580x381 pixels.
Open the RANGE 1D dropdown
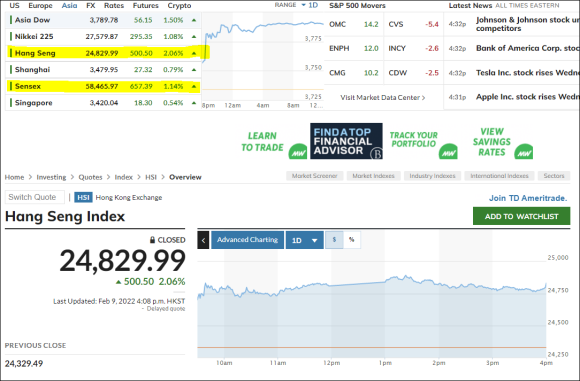pyautogui.click(x=310, y=5)
